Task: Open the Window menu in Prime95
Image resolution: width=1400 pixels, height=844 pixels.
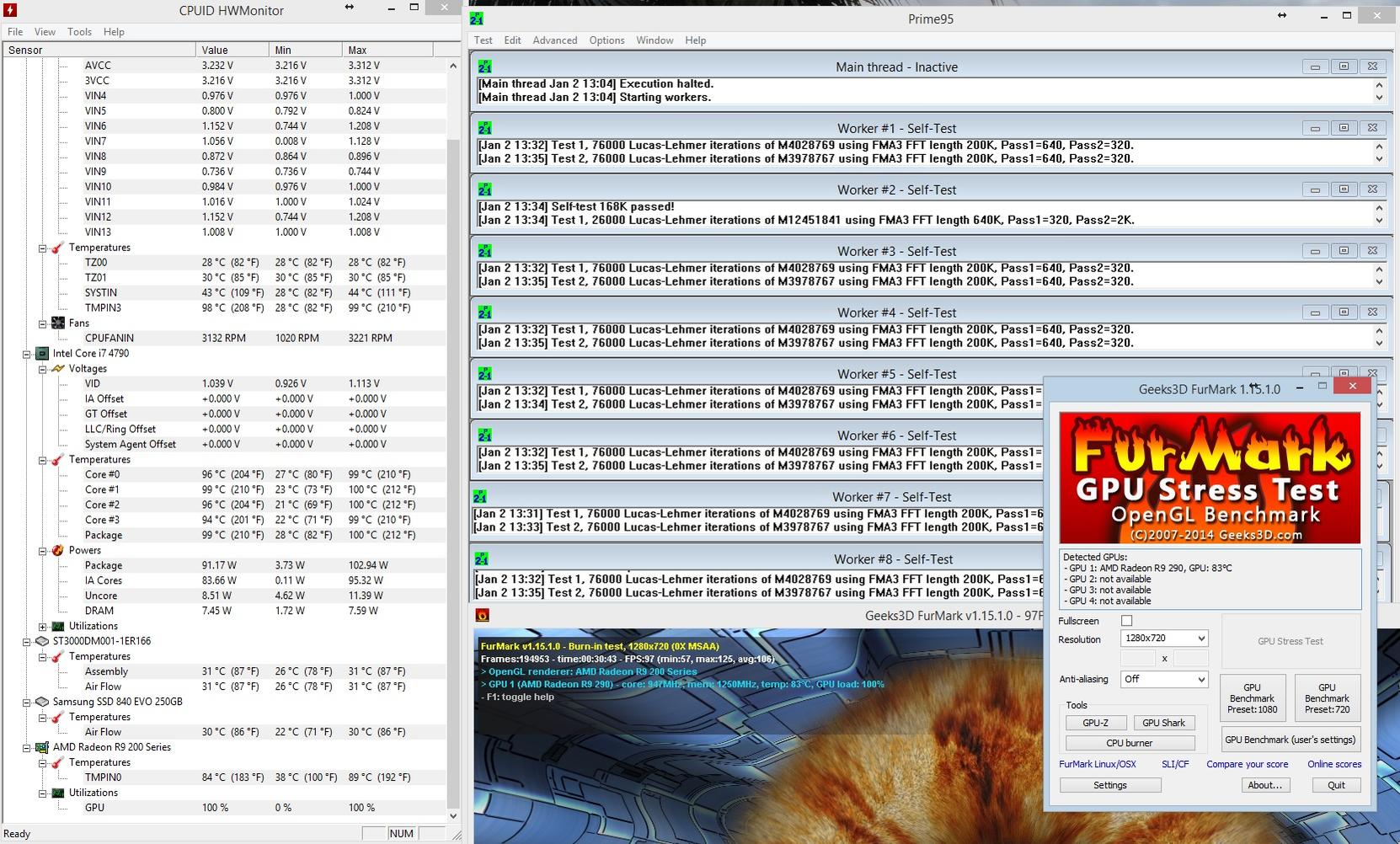Action: pos(655,40)
